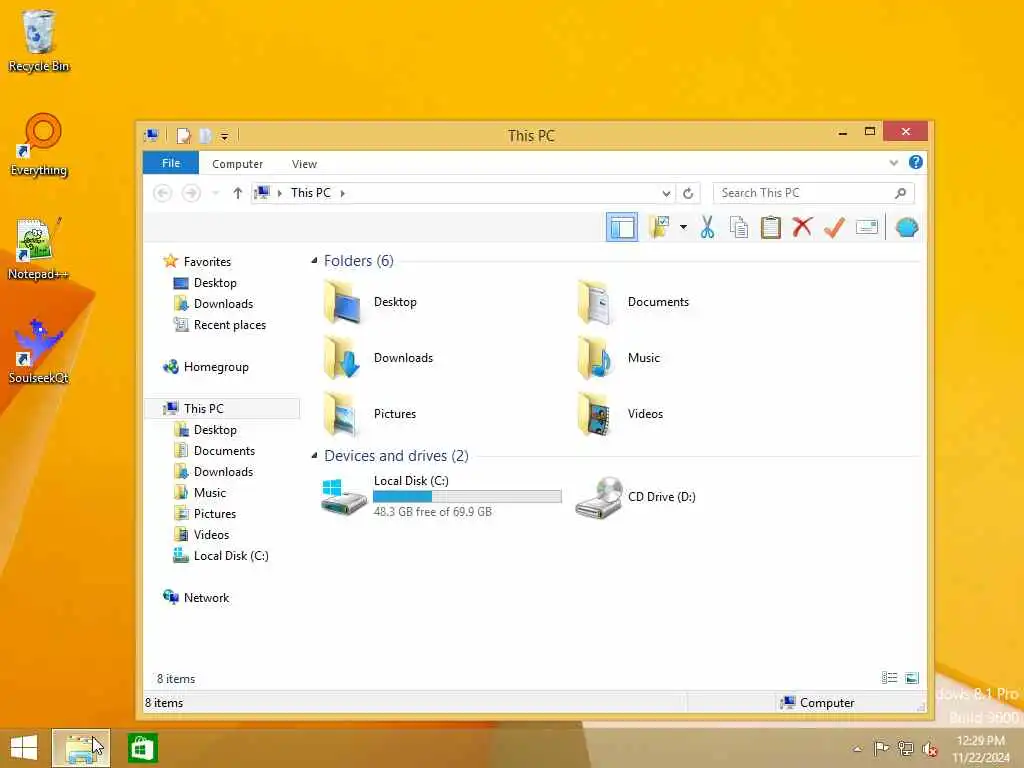Switch to Details view button
Viewport: 1024px width, 768px height.
coord(889,678)
